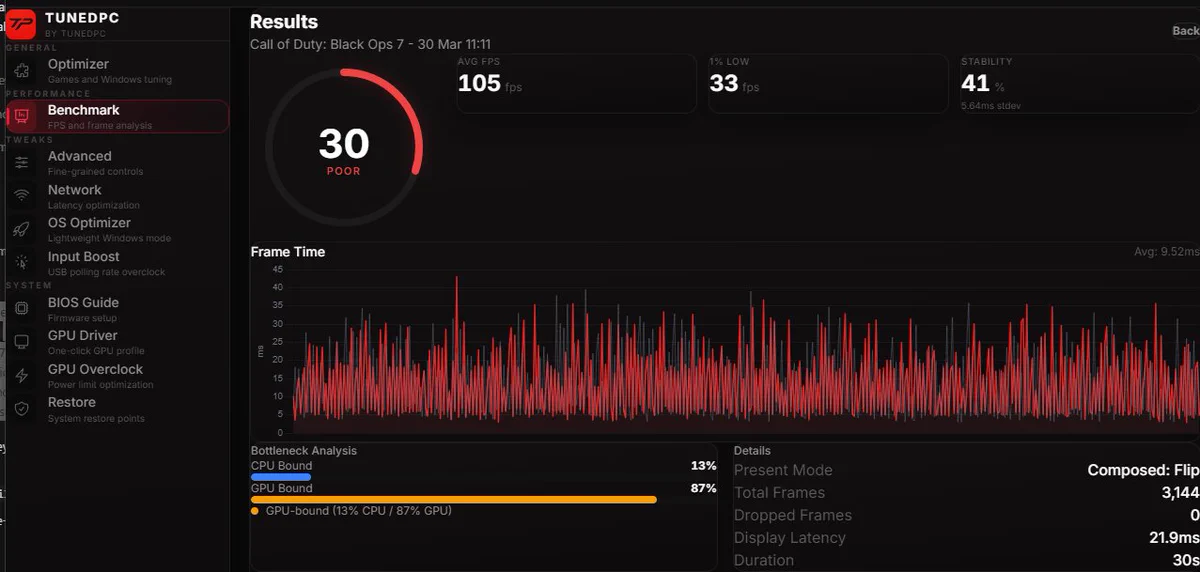Click the "30s" duration value
1200x572 pixels.
1187,560
